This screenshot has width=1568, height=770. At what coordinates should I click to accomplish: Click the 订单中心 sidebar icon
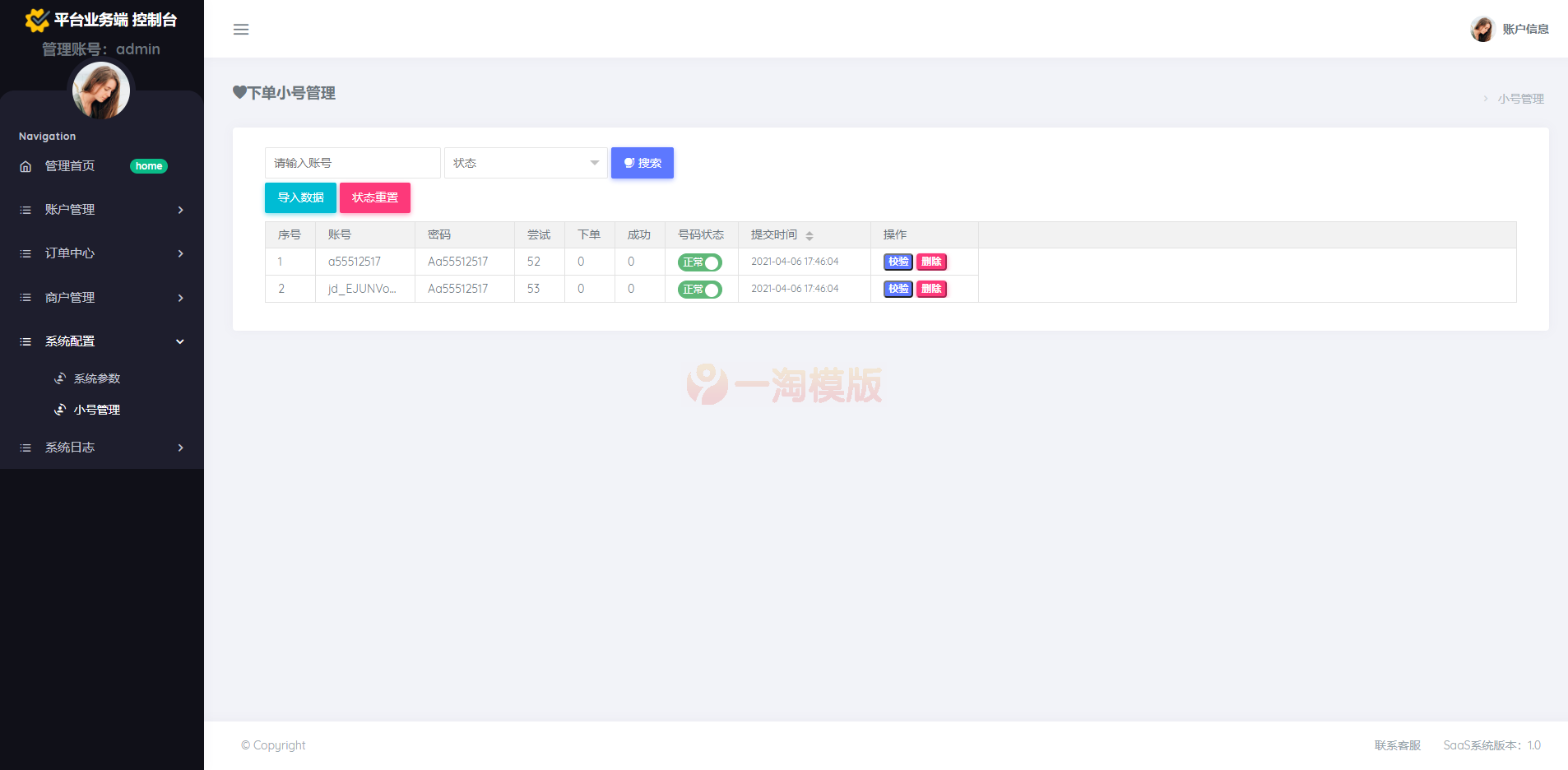click(x=25, y=253)
